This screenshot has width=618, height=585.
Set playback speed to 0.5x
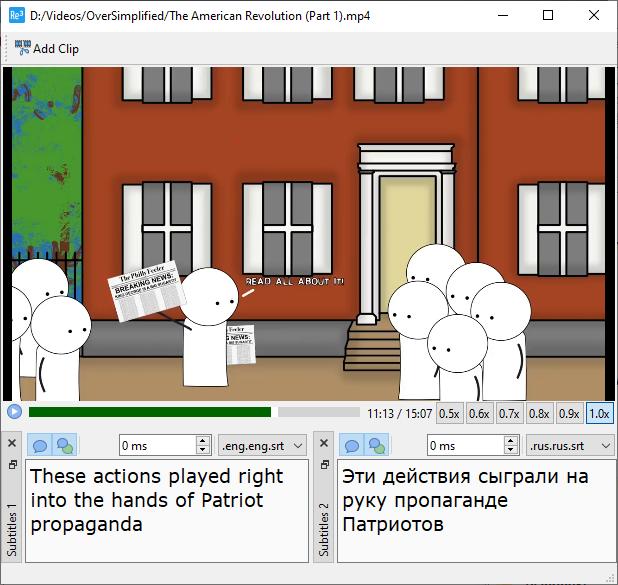(449, 414)
